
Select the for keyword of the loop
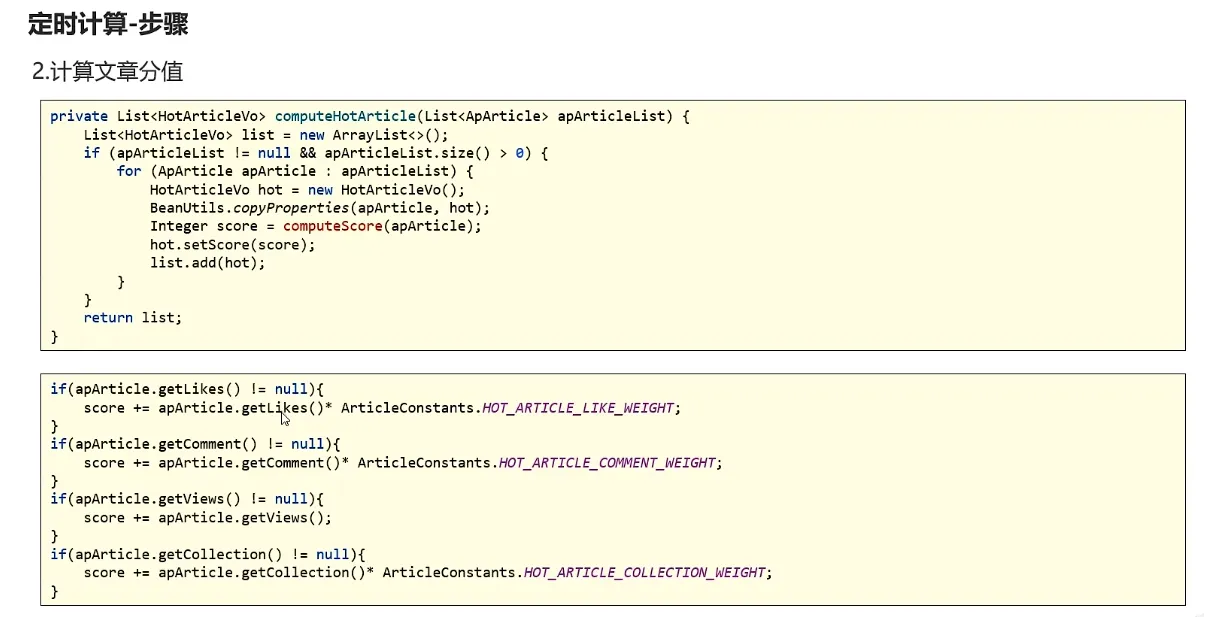[128, 171]
